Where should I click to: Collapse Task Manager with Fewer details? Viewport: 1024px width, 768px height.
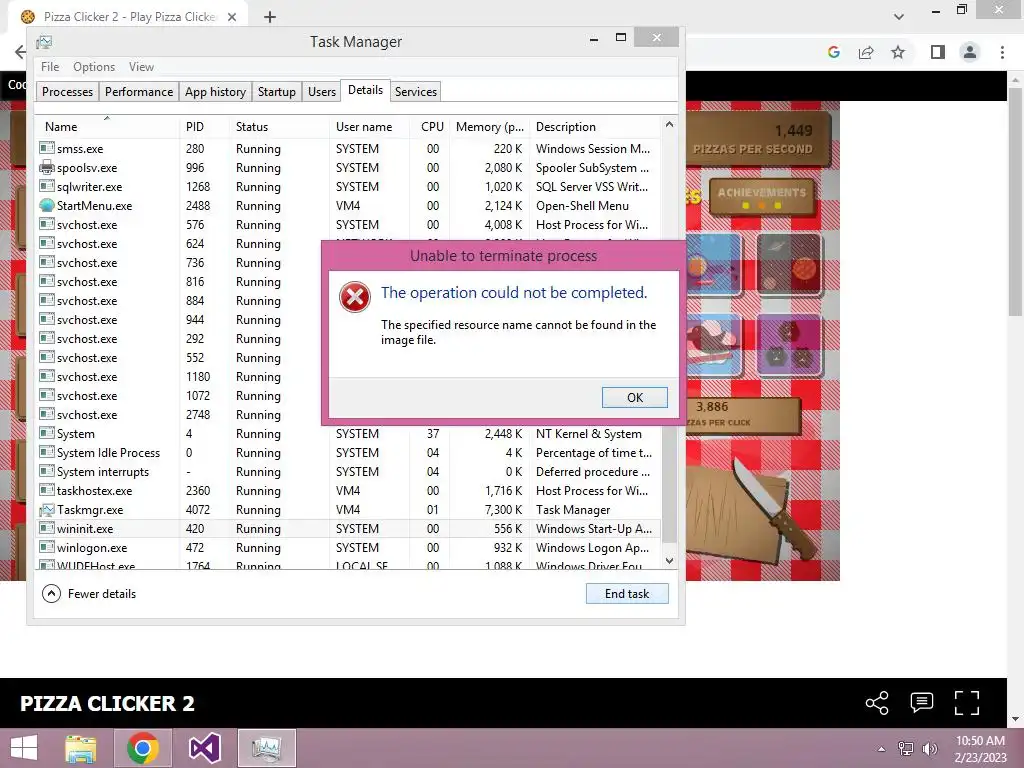(89, 594)
